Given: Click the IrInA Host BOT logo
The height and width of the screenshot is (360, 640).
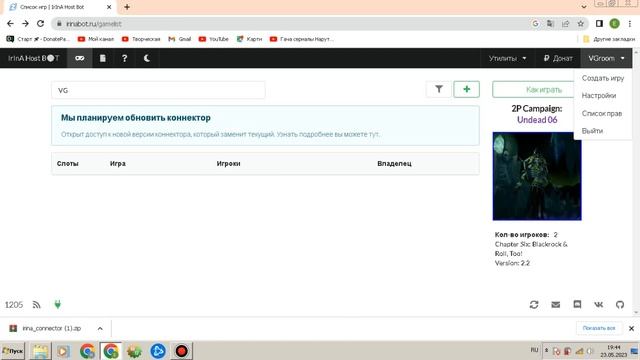Looking at the screenshot, I should pos(34,58).
